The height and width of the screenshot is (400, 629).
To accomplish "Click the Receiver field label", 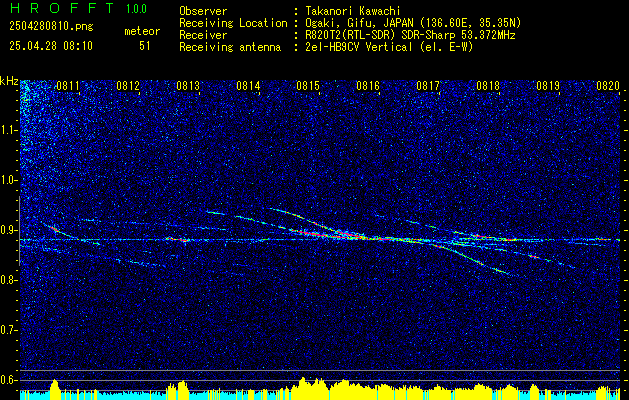I will [x=203, y=35].
